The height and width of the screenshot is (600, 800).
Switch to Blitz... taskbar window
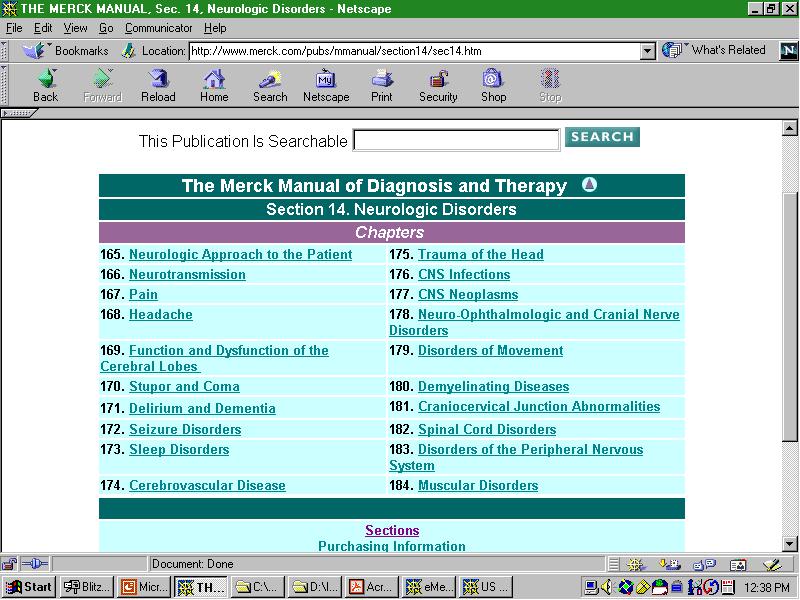[x=86, y=587]
